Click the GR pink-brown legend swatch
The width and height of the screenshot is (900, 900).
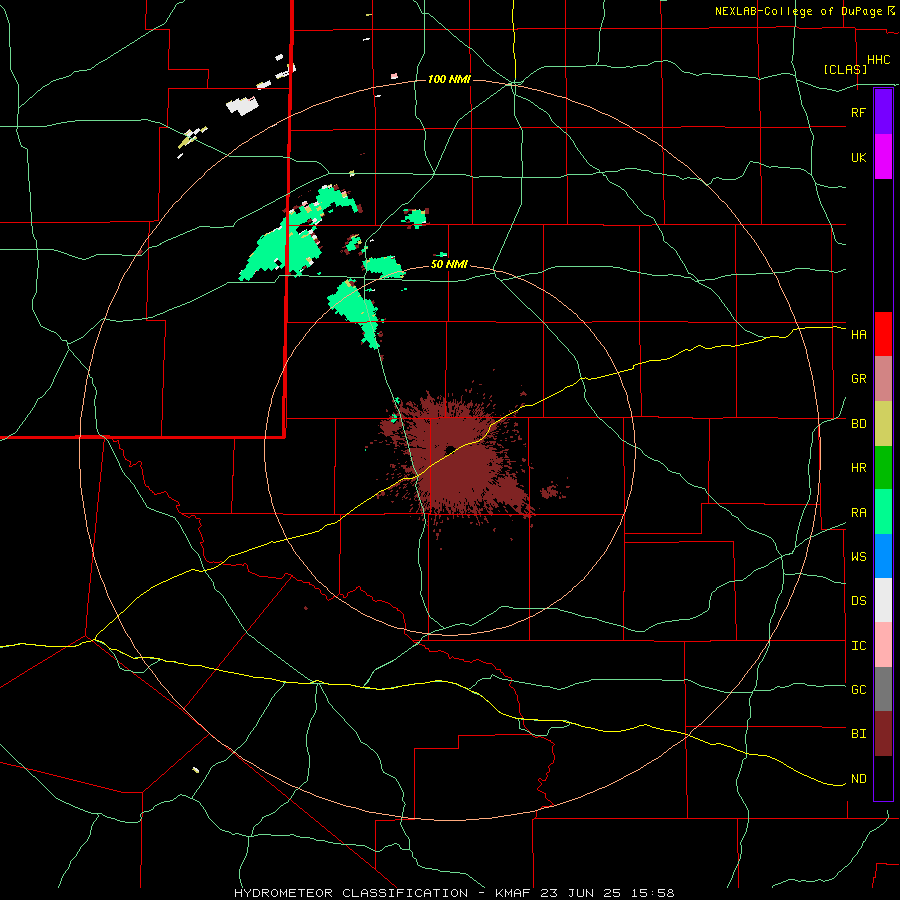[883, 379]
